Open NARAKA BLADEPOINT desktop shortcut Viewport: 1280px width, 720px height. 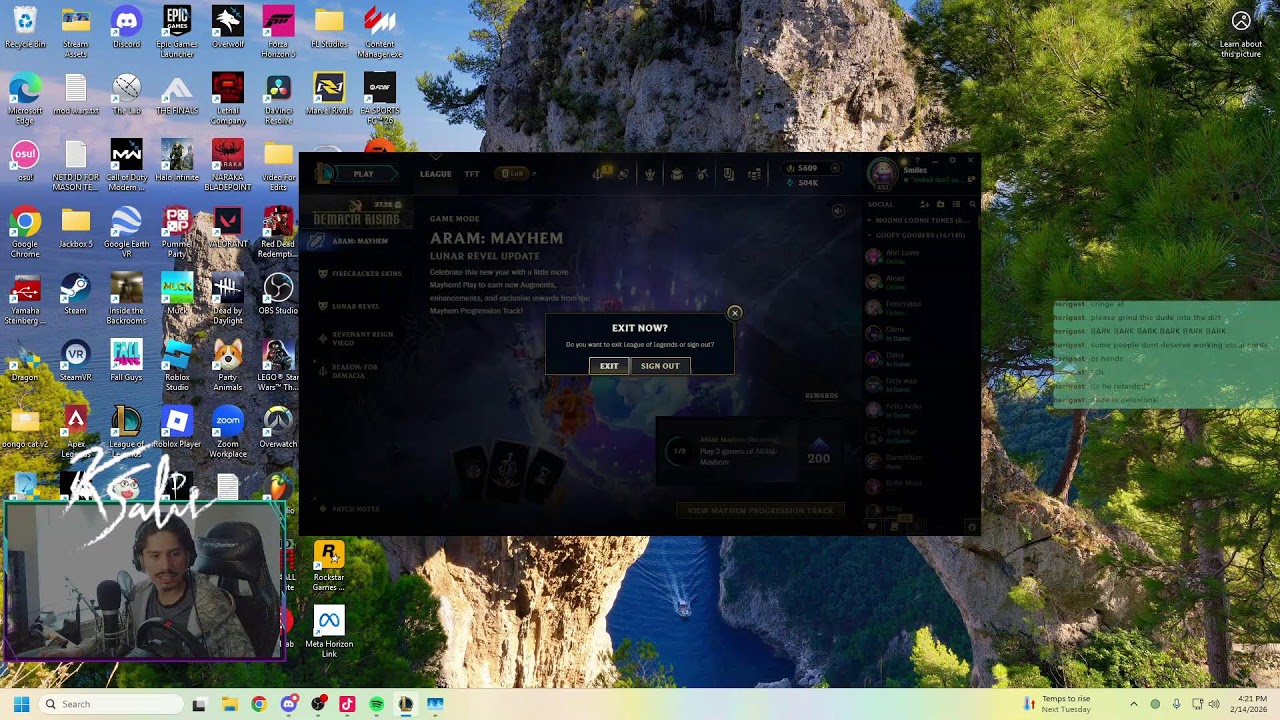tap(228, 166)
